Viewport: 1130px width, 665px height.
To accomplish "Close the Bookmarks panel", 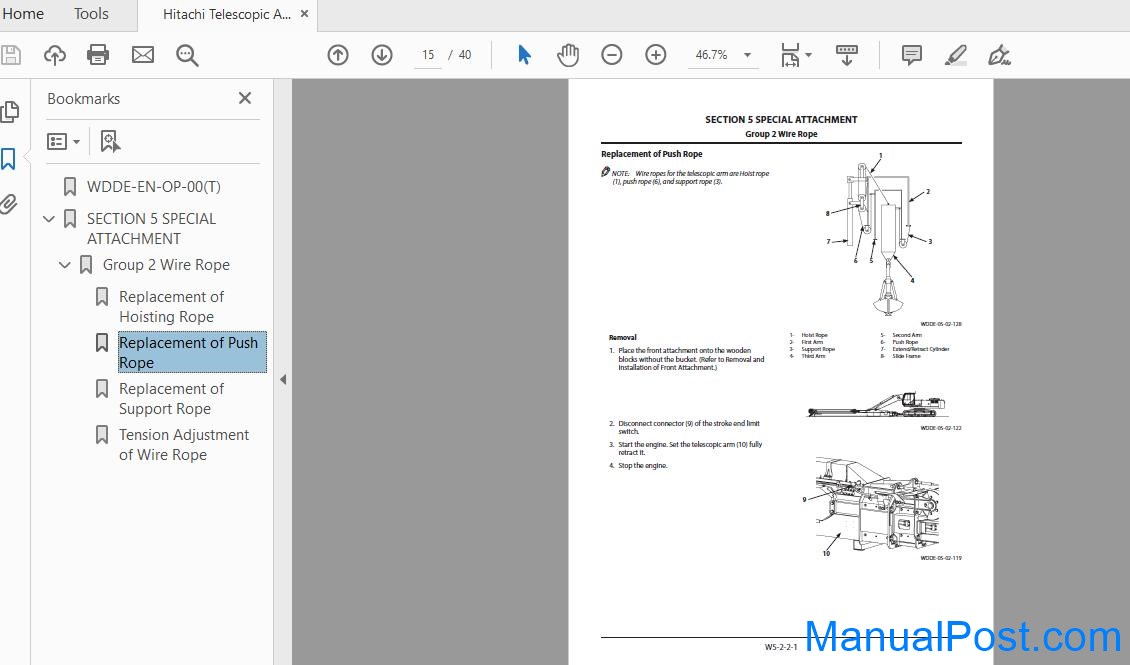I will click(x=245, y=98).
